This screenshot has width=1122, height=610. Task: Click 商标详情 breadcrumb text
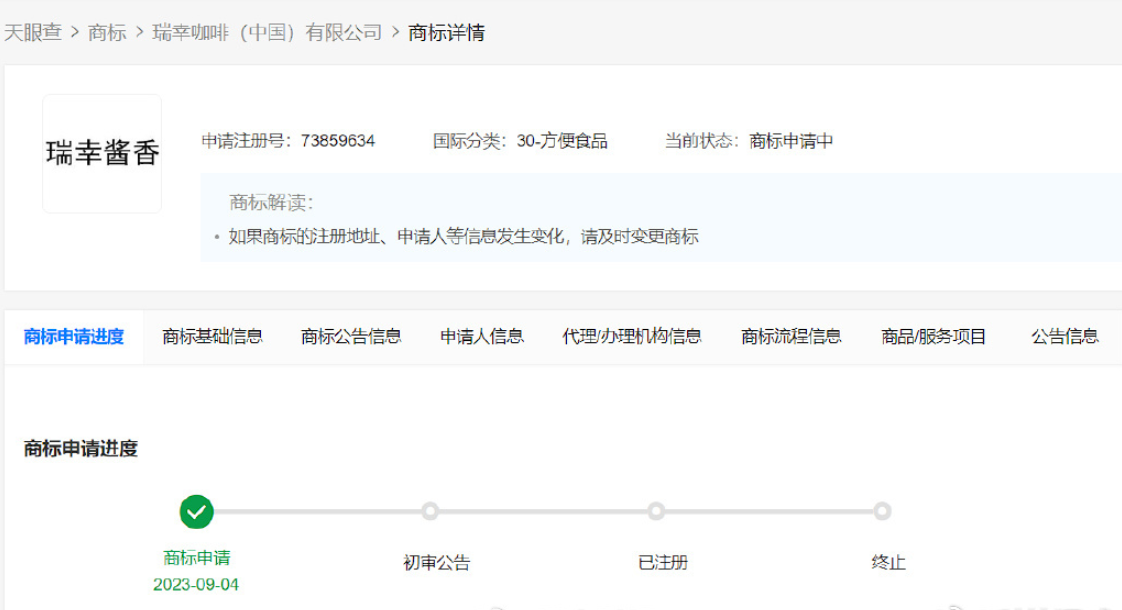[x=447, y=33]
